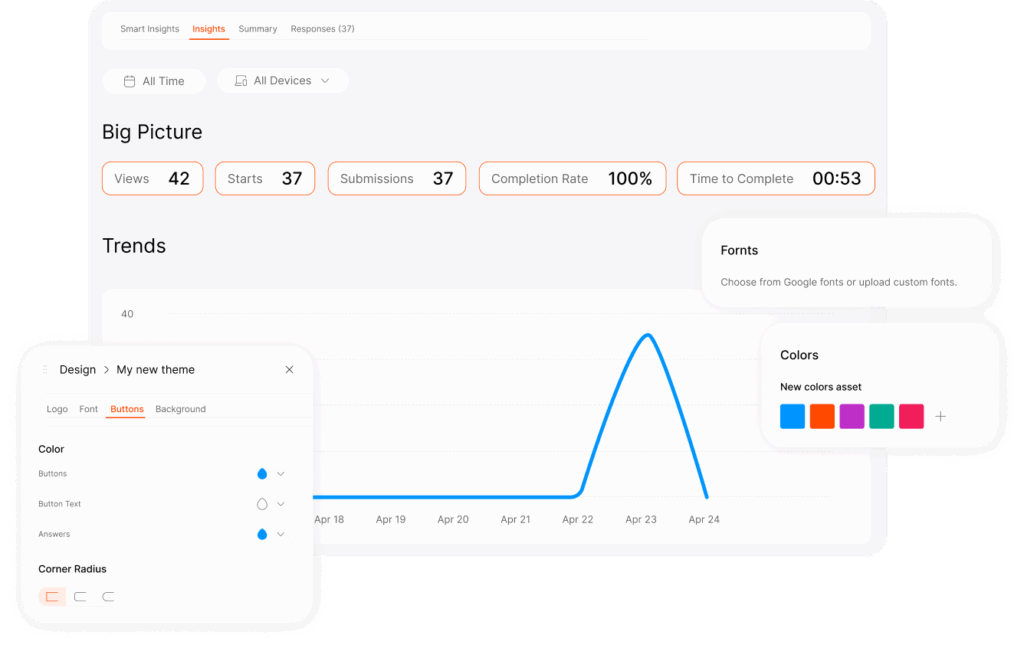Image resolution: width=1024 pixels, height=648 pixels.
Task: Click the calendar icon in All Time filter
Action: [x=129, y=81]
